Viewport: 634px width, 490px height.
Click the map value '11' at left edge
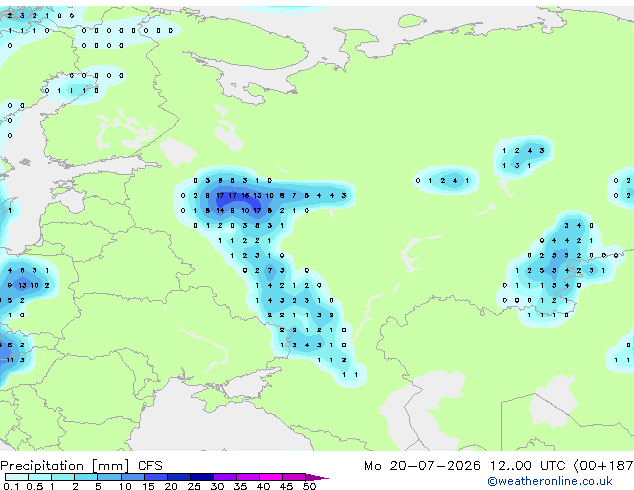[x=10, y=360]
